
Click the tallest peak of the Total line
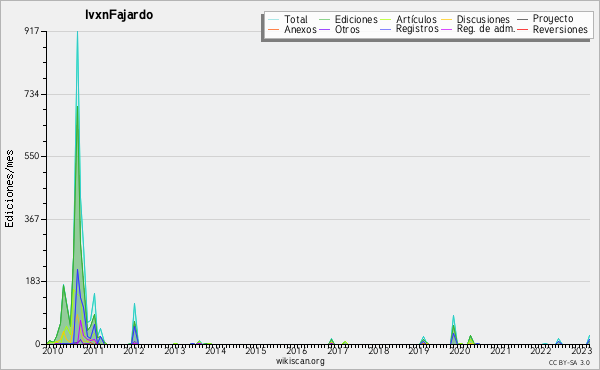[77, 32]
